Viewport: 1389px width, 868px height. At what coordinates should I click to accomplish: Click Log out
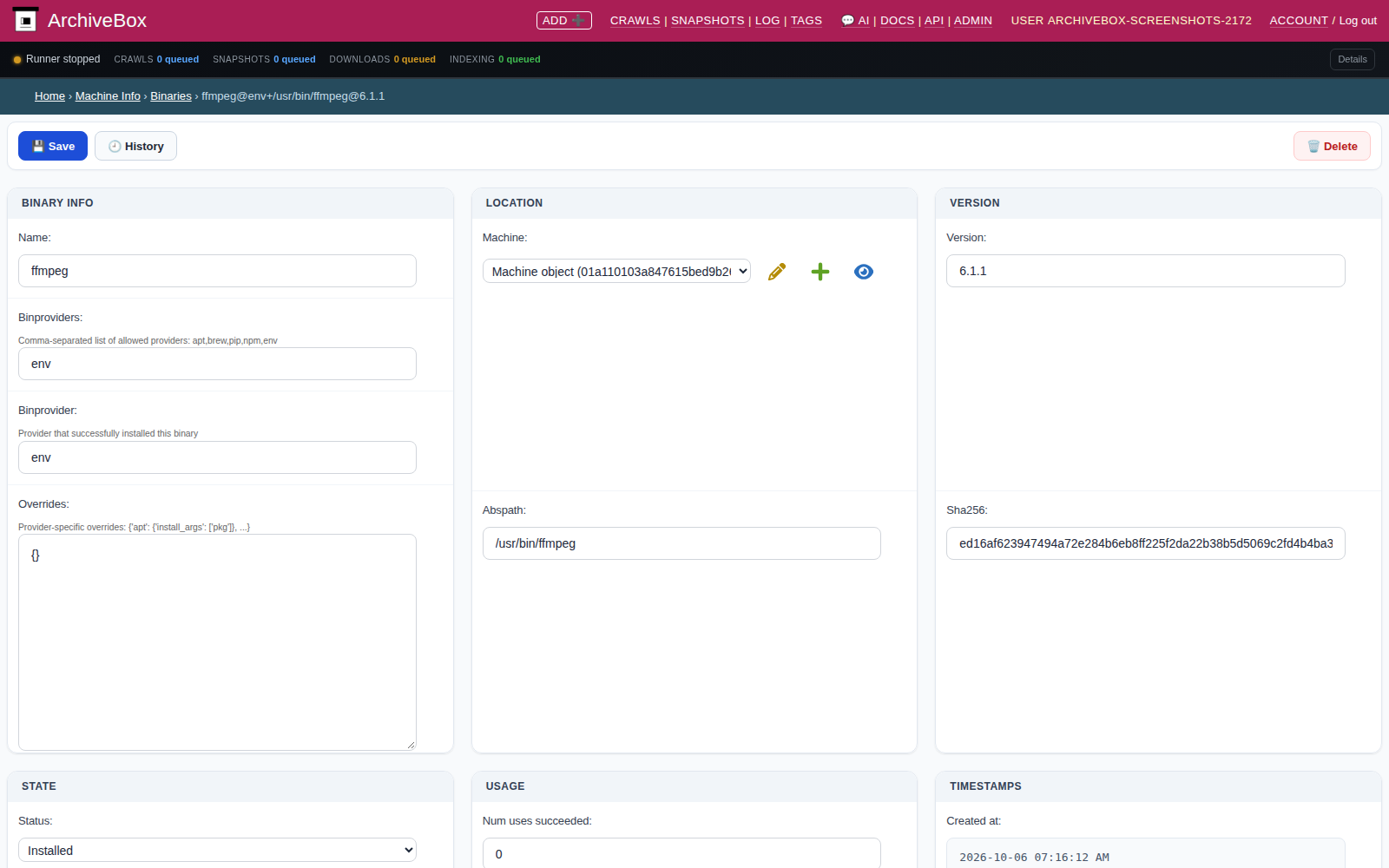(1358, 20)
